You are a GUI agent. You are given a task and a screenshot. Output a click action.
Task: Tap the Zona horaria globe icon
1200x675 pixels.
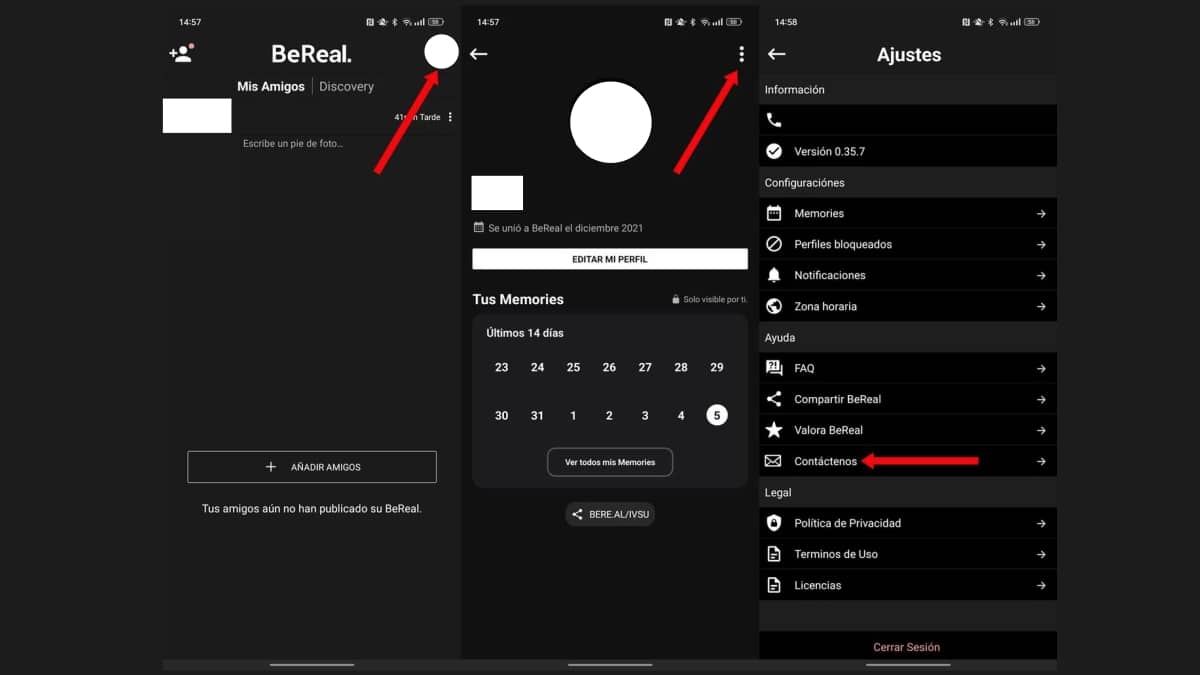pyautogui.click(x=774, y=306)
